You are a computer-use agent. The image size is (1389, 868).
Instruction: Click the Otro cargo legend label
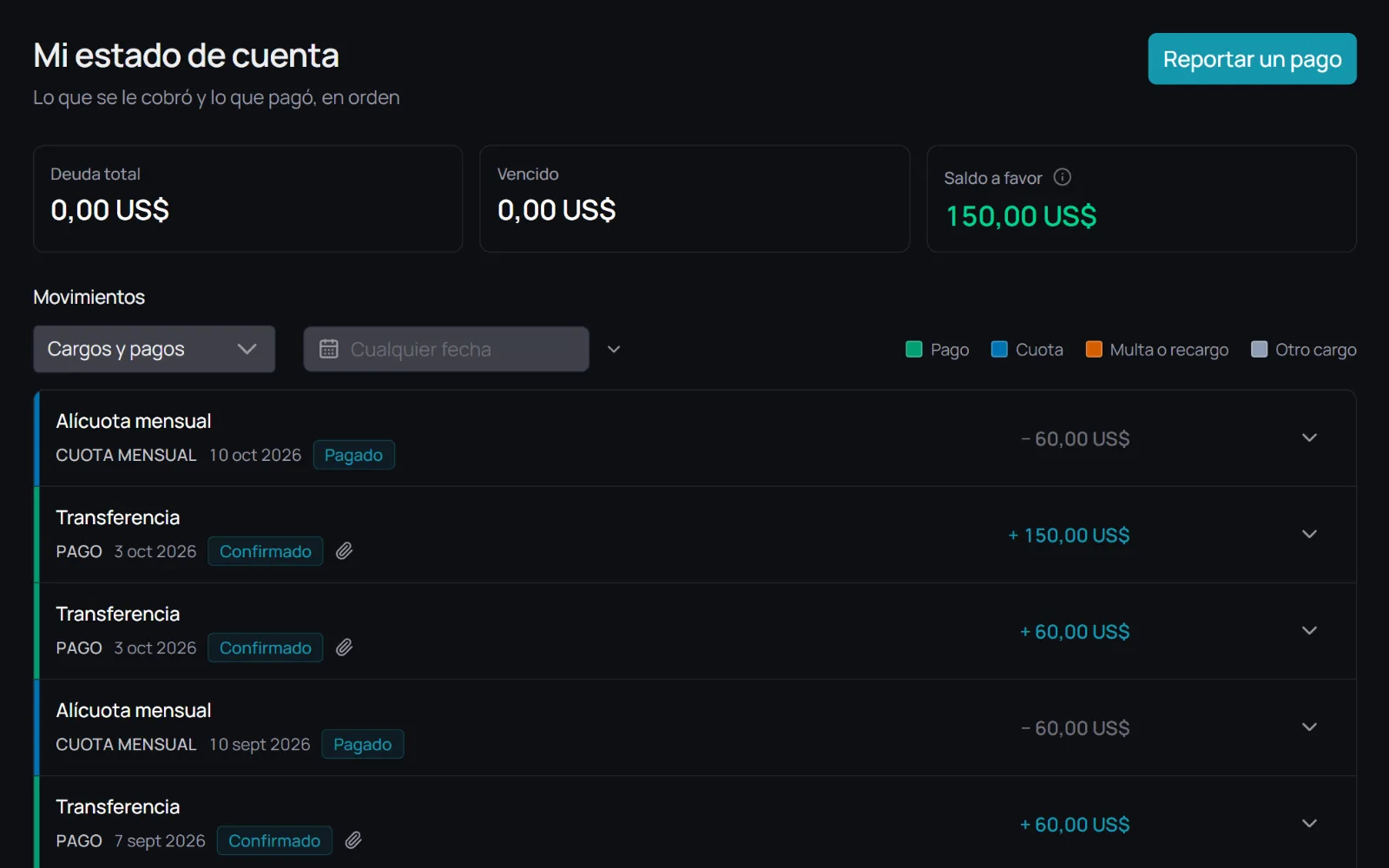[x=1316, y=350]
